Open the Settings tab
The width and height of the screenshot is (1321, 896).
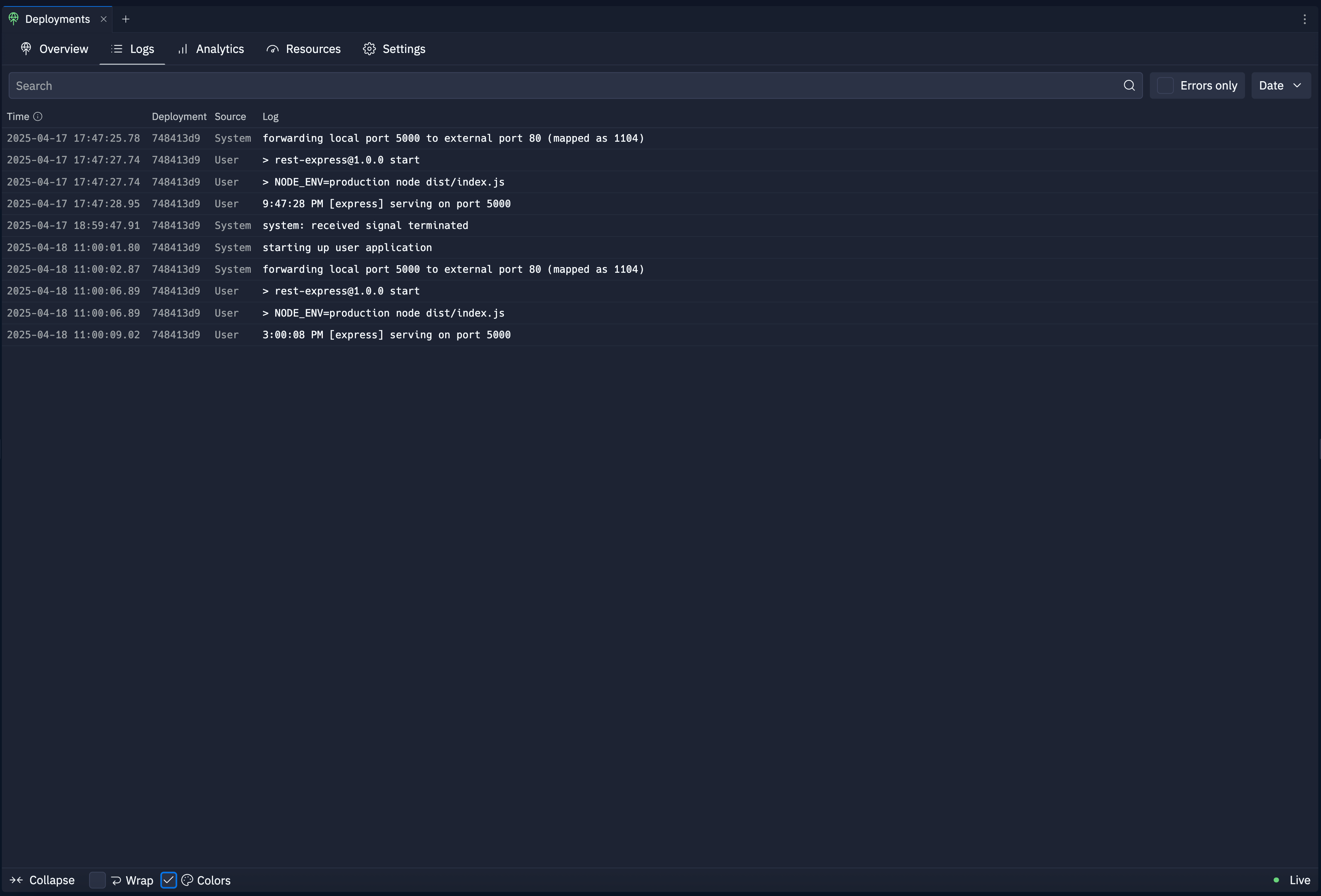click(394, 49)
